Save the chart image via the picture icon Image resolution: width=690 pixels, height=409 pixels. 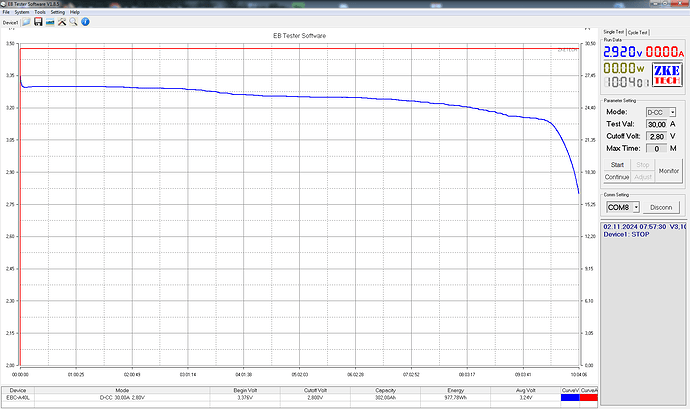[50, 22]
